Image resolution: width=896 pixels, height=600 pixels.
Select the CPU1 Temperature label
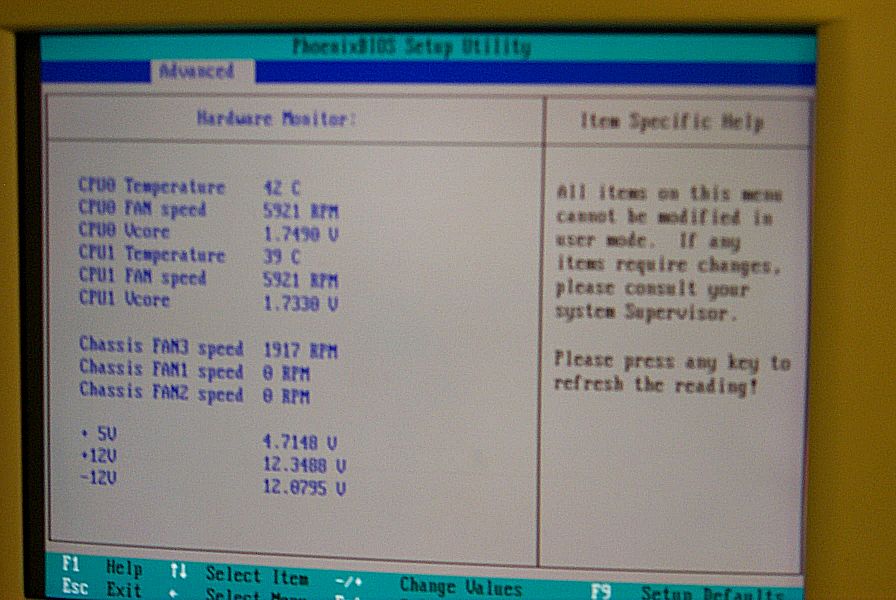point(151,254)
